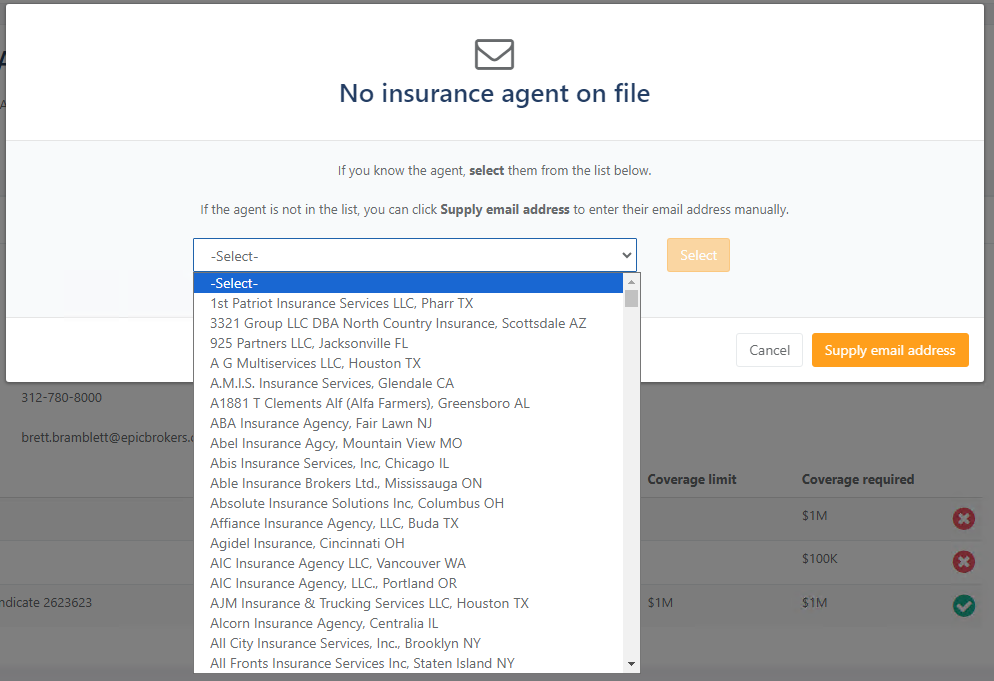The image size is (994, 681).
Task: Click the green checkmark icon in the $1M row
Action: [964, 605]
